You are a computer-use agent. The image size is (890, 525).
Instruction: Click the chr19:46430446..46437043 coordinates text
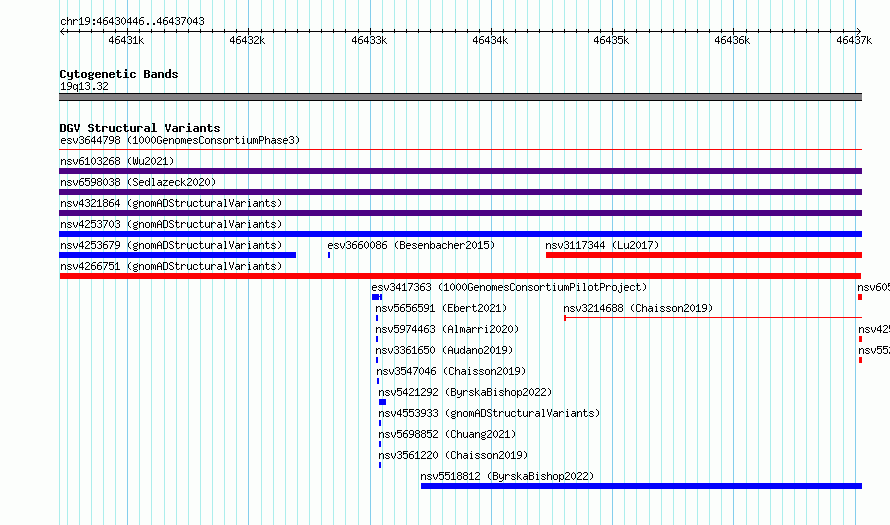132,22
